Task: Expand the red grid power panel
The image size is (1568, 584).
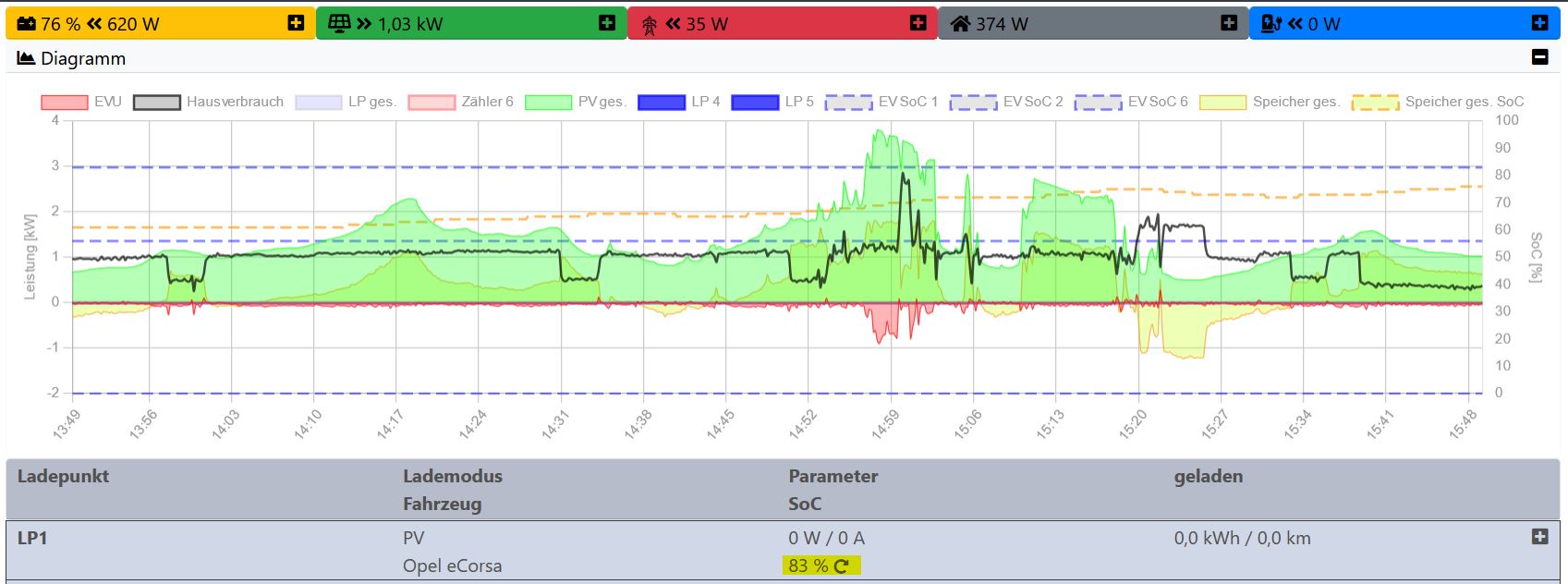Action: [918, 23]
